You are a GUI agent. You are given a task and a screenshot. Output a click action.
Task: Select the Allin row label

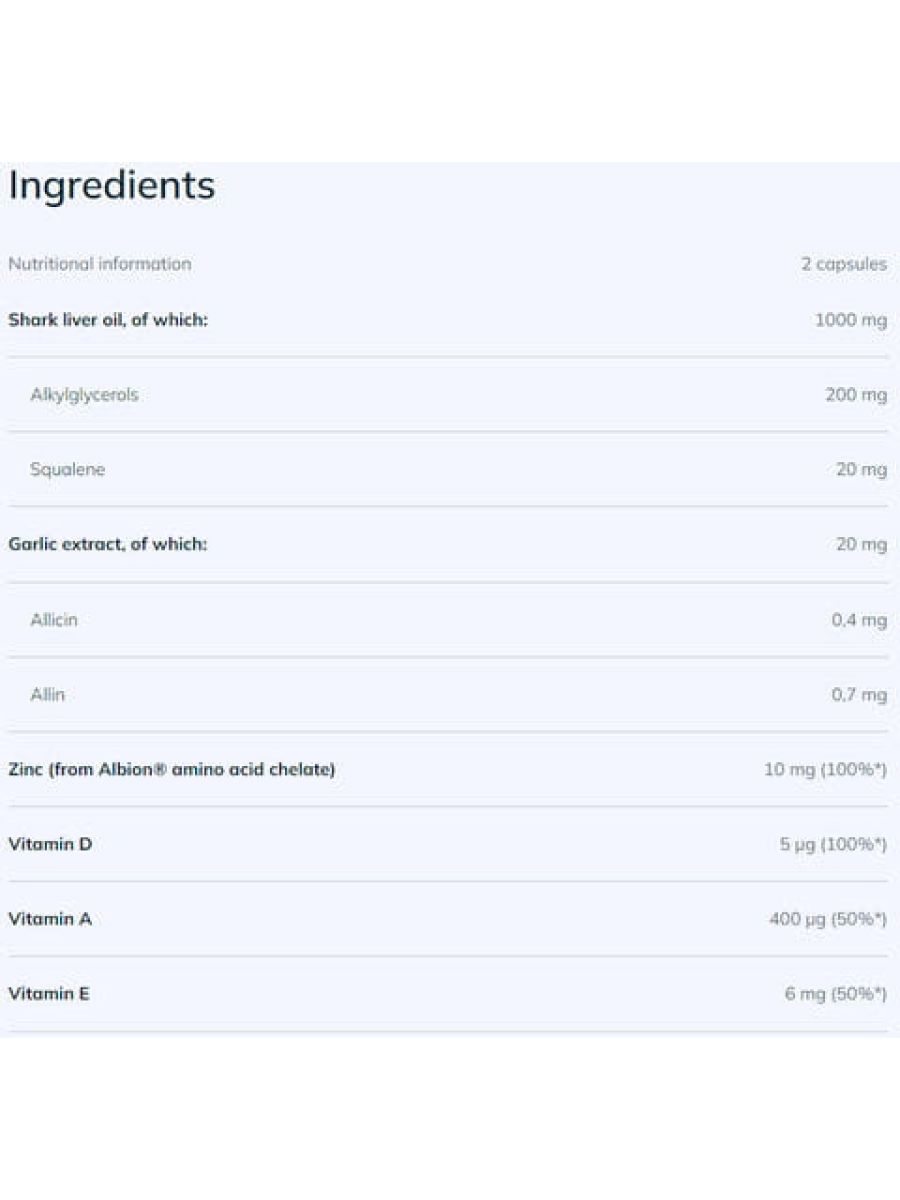47,694
